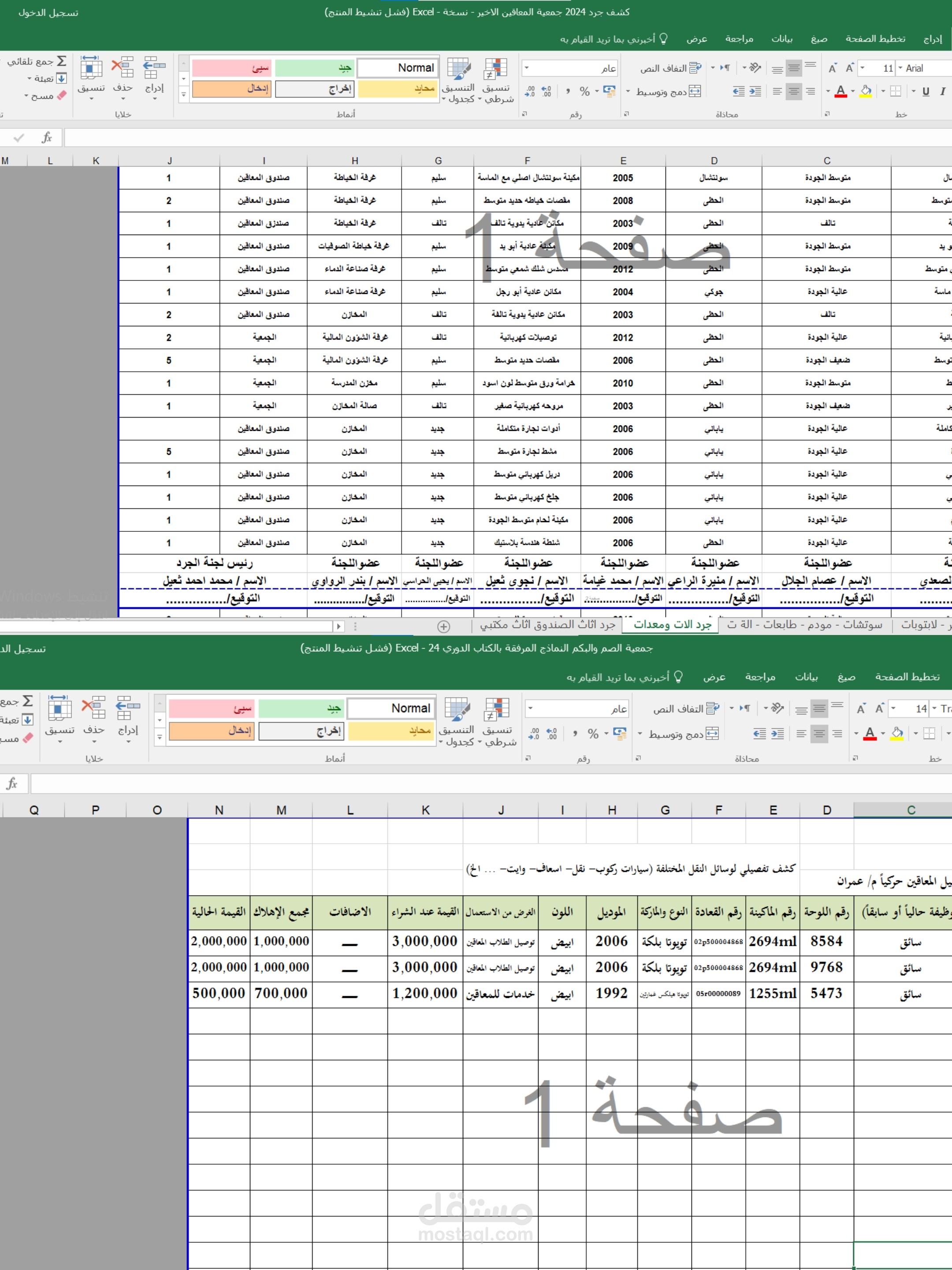Click the Delete (حذف) cells icon in top window

(x=122, y=68)
